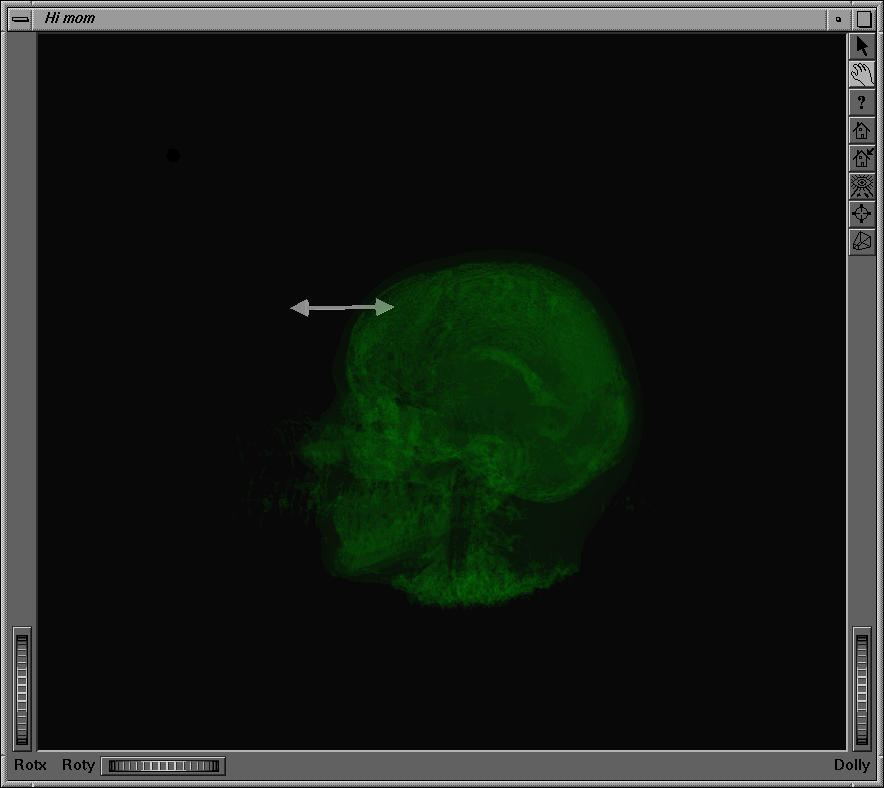Viewport: 884px width, 788px height.
Task: Open help with question mark icon
Action: point(861,103)
